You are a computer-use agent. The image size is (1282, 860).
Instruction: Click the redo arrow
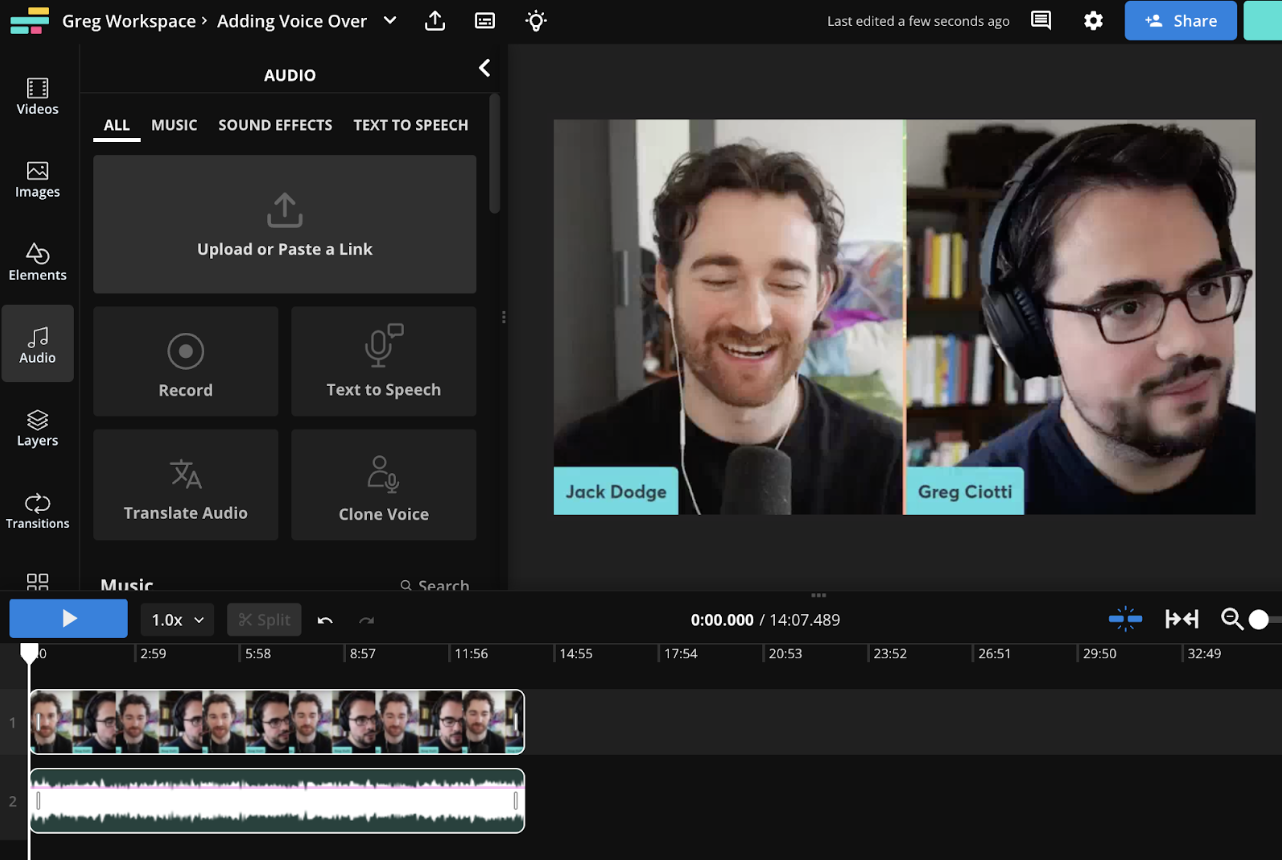coord(367,620)
